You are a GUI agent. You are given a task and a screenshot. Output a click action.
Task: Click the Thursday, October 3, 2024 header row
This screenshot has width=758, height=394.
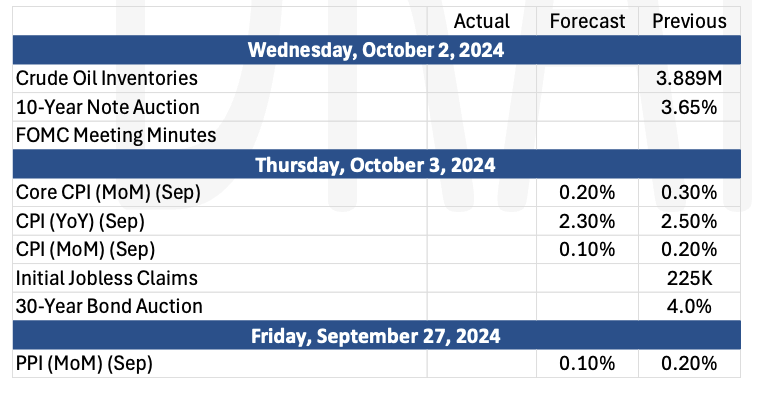point(376,165)
